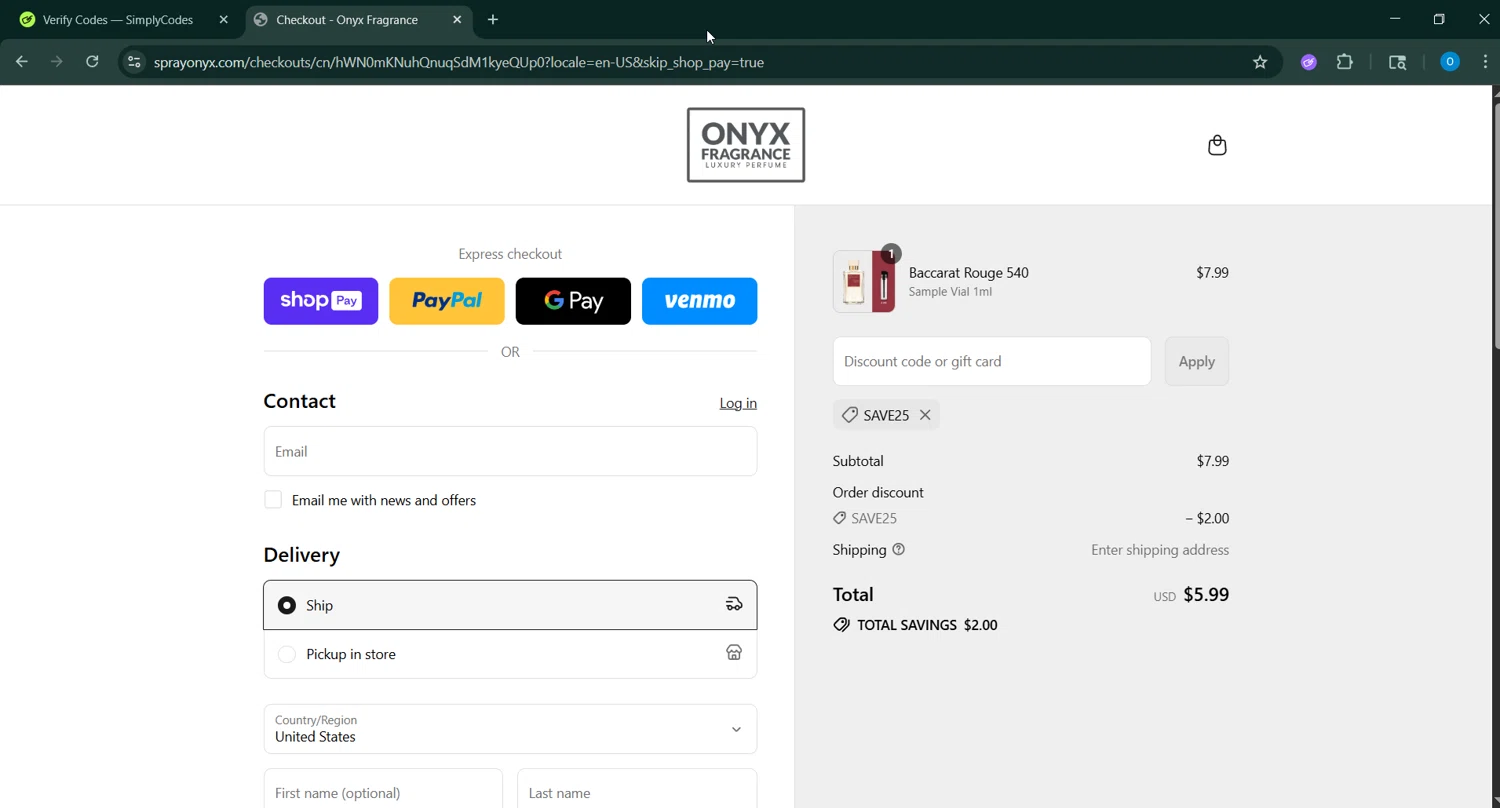Click the discount tag icon beside SAVE25 chip
1500x808 pixels.
(849, 415)
